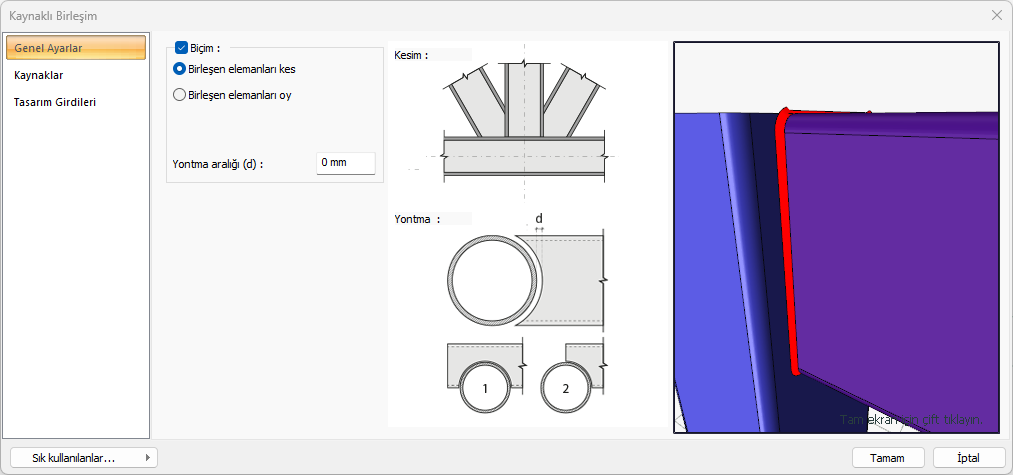1013x475 pixels.
Task: Click the notch variant 2 circle icon
Action: tap(566, 388)
